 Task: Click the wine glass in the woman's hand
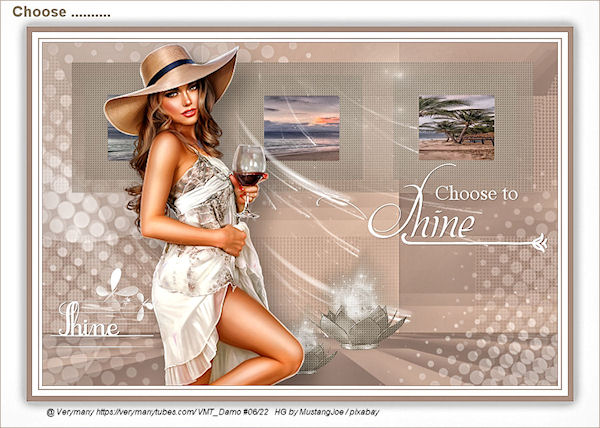click(249, 181)
